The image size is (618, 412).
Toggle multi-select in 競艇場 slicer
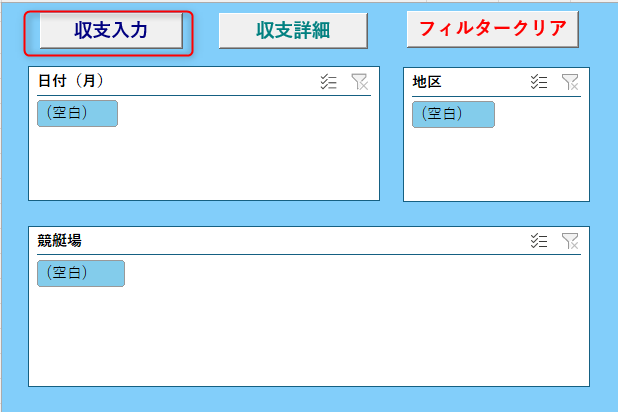pyautogui.click(x=539, y=241)
